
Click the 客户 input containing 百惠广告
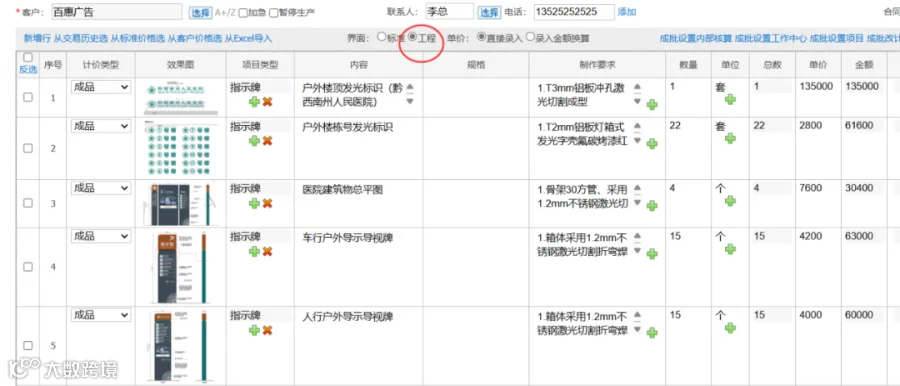click(117, 11)
